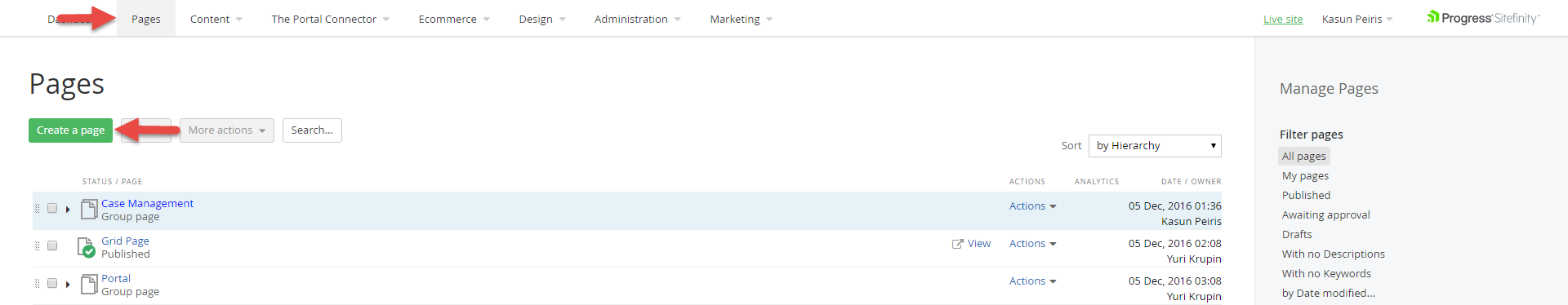Image resolution: width=1568 pixels, height=305 pixels.
Task: Open Actions menu for Grid Page
Action: [x=1032, y=244]
